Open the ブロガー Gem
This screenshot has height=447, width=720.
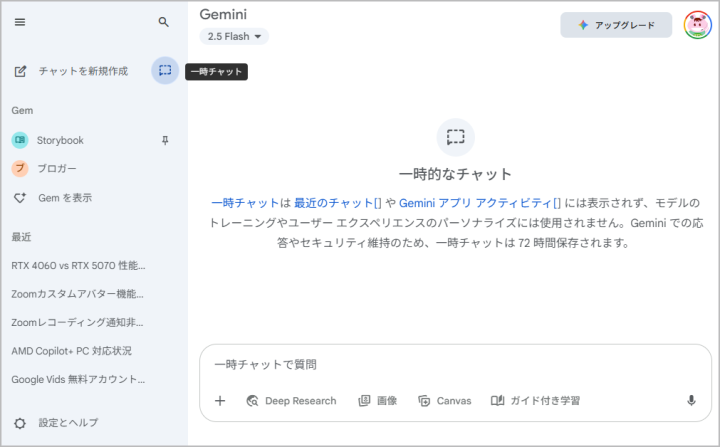pyautogui.click(x=57, y=169)
